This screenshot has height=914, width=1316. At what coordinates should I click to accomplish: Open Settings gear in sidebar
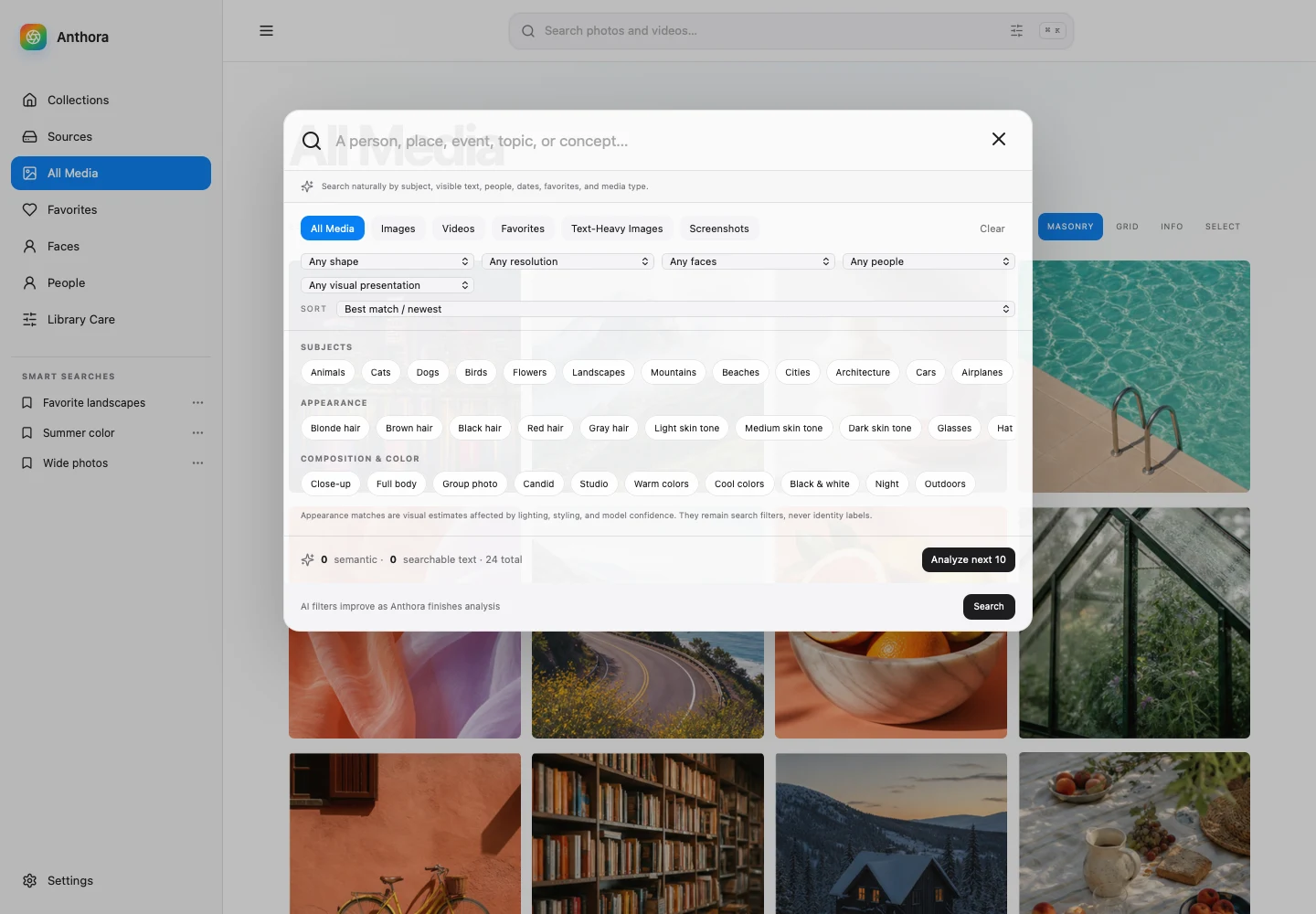pyautogui.click(x=30, y=880)
